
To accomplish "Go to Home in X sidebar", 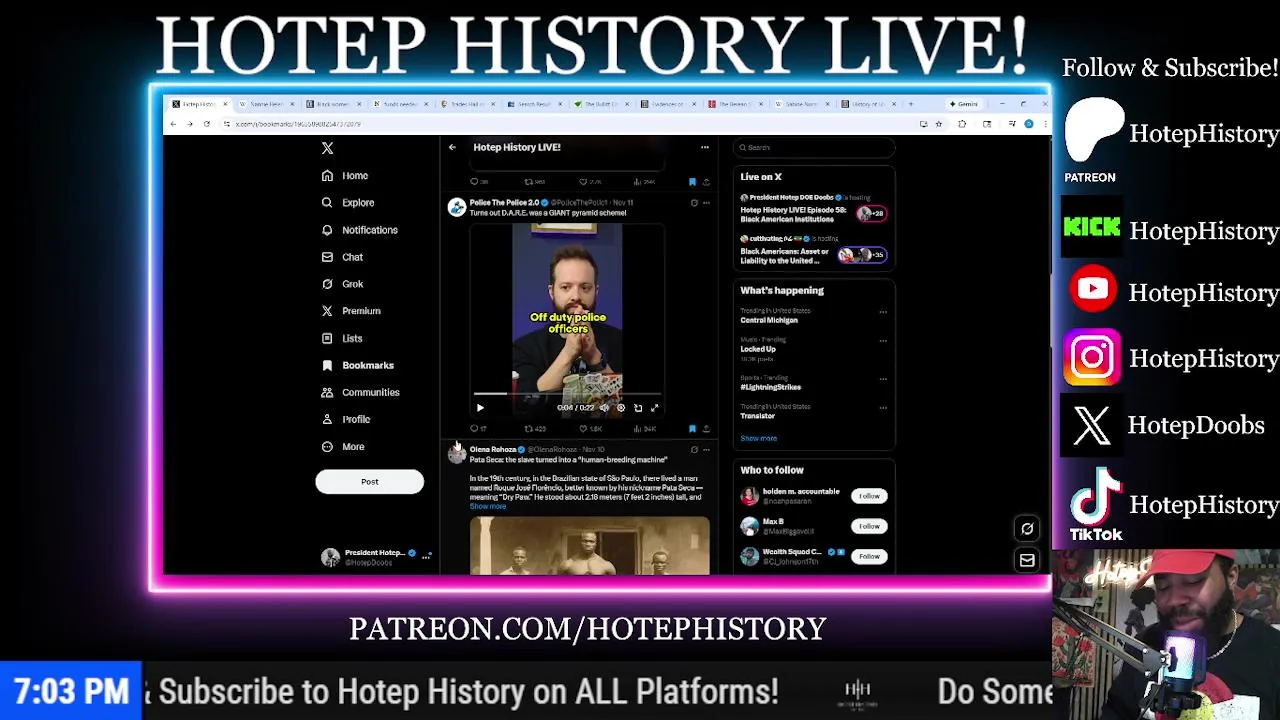I will pyautogui.click(x=345, y=176).
